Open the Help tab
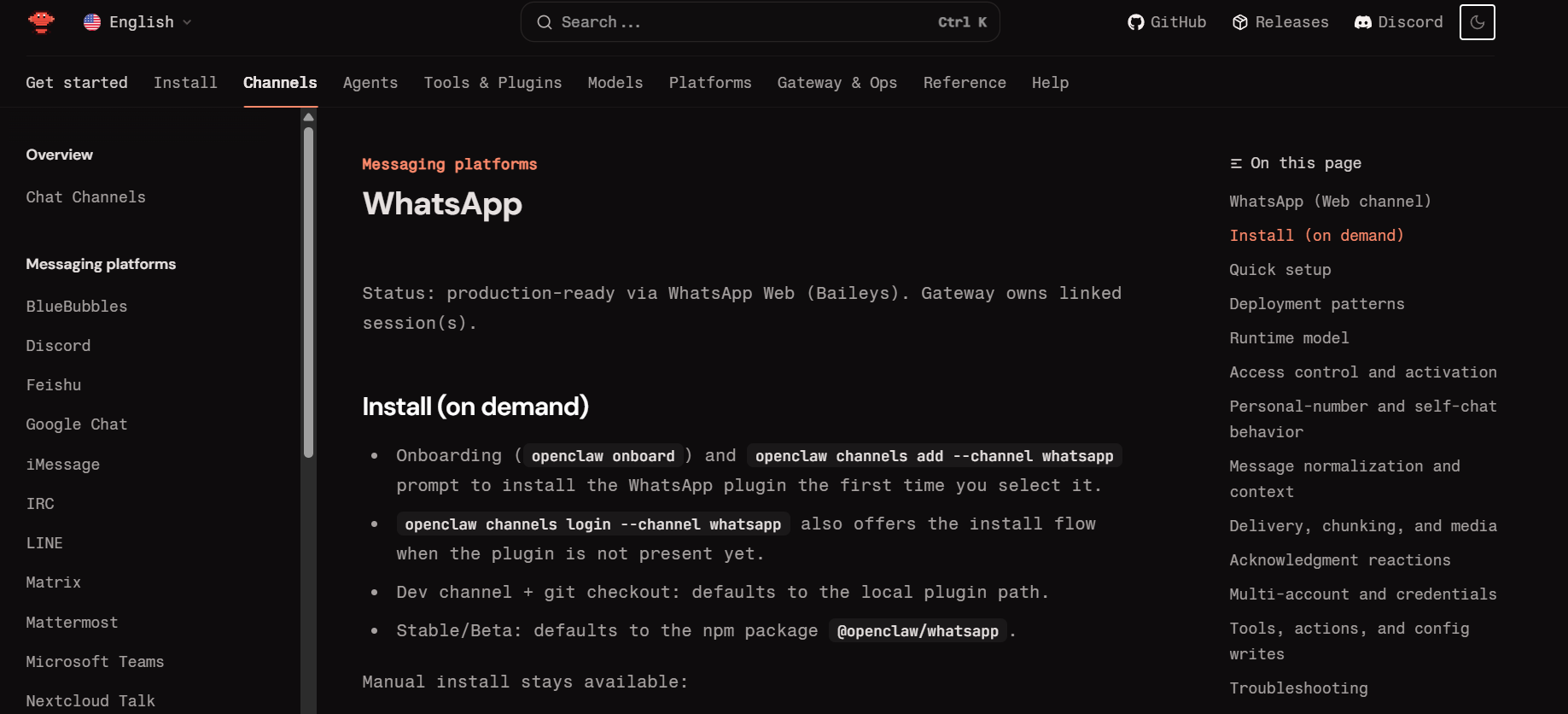This screenshot has height=714, width=1568. (x=1050, y=83)
